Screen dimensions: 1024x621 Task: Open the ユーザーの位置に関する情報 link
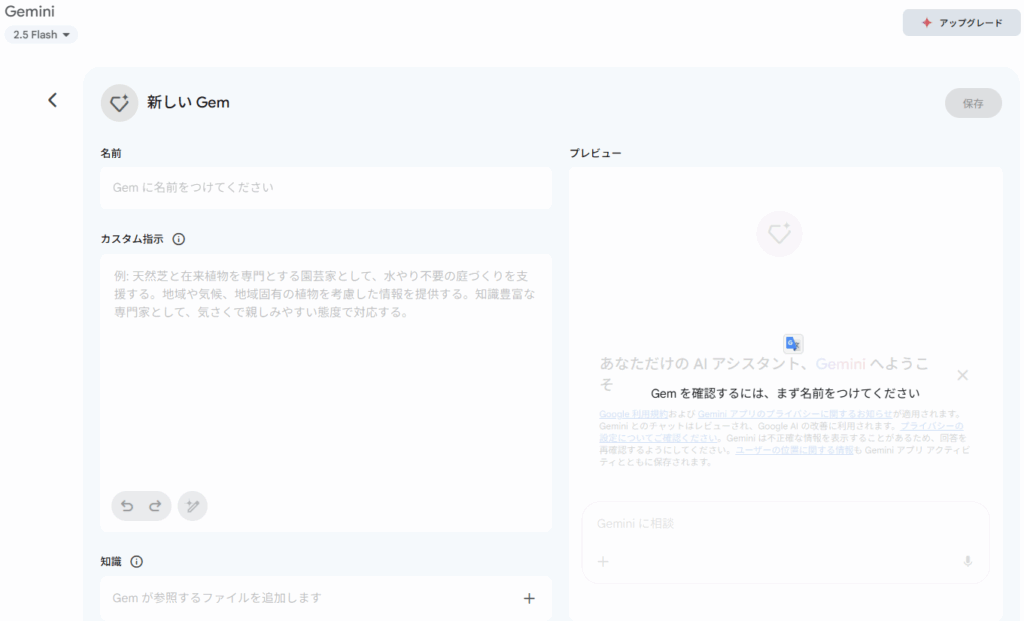[794, 450]
